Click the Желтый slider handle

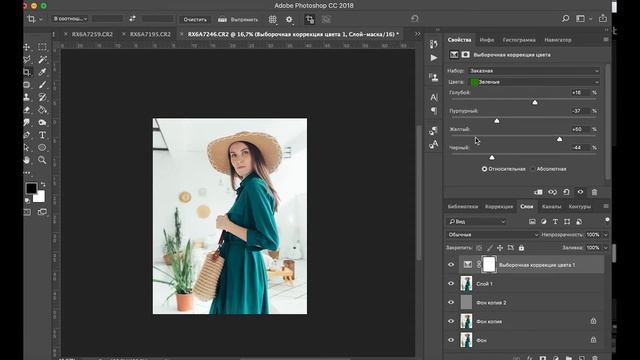[x=560, y=139]
